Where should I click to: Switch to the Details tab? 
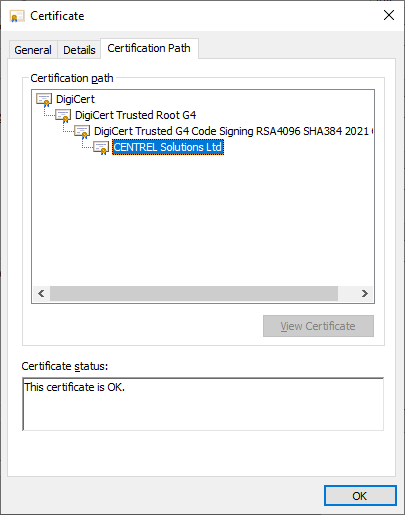[79, 50]
